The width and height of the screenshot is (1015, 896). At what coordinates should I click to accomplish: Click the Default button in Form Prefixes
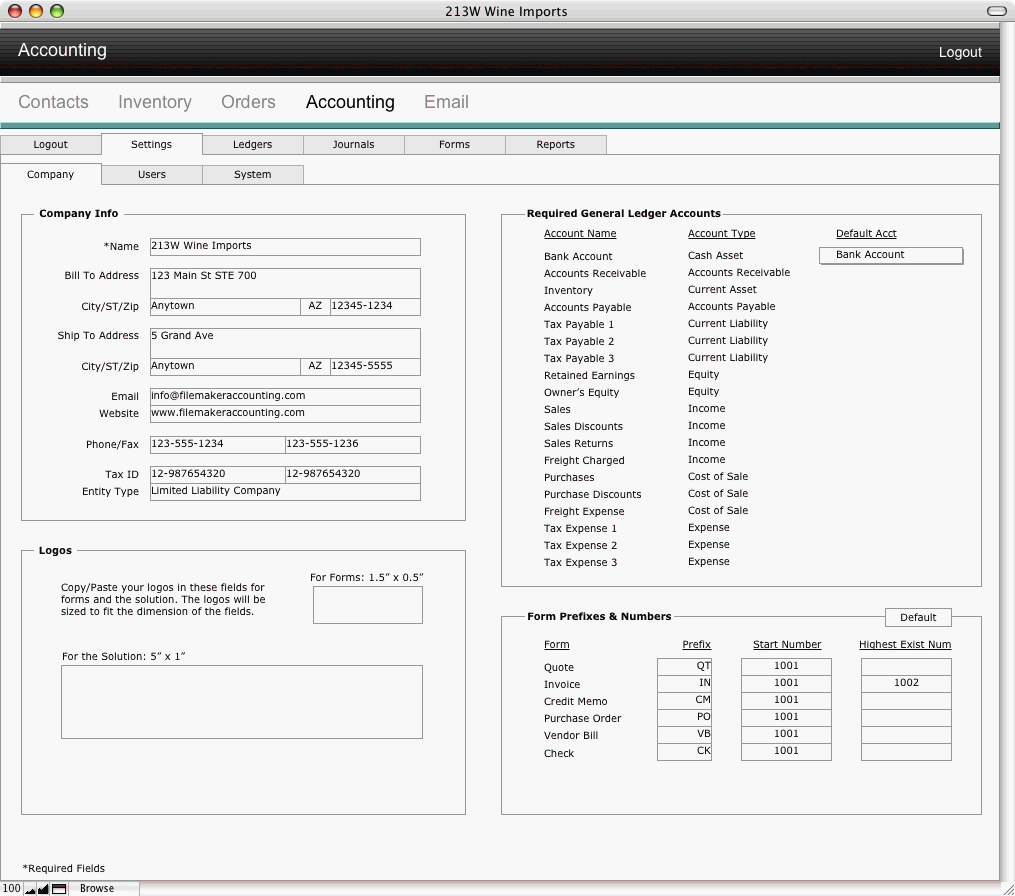coord(918,618)
